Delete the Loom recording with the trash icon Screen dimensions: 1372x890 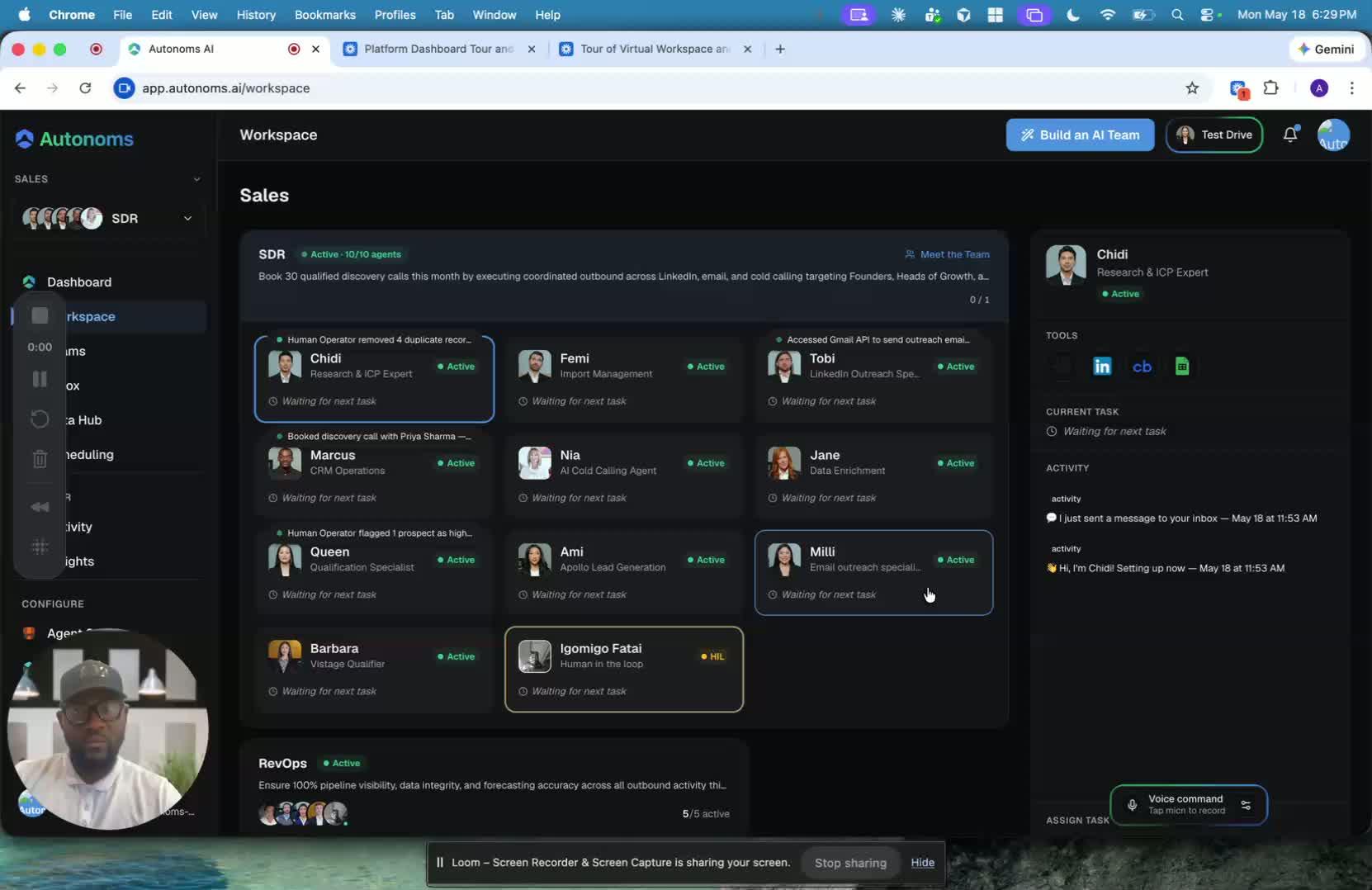point(40,459)
